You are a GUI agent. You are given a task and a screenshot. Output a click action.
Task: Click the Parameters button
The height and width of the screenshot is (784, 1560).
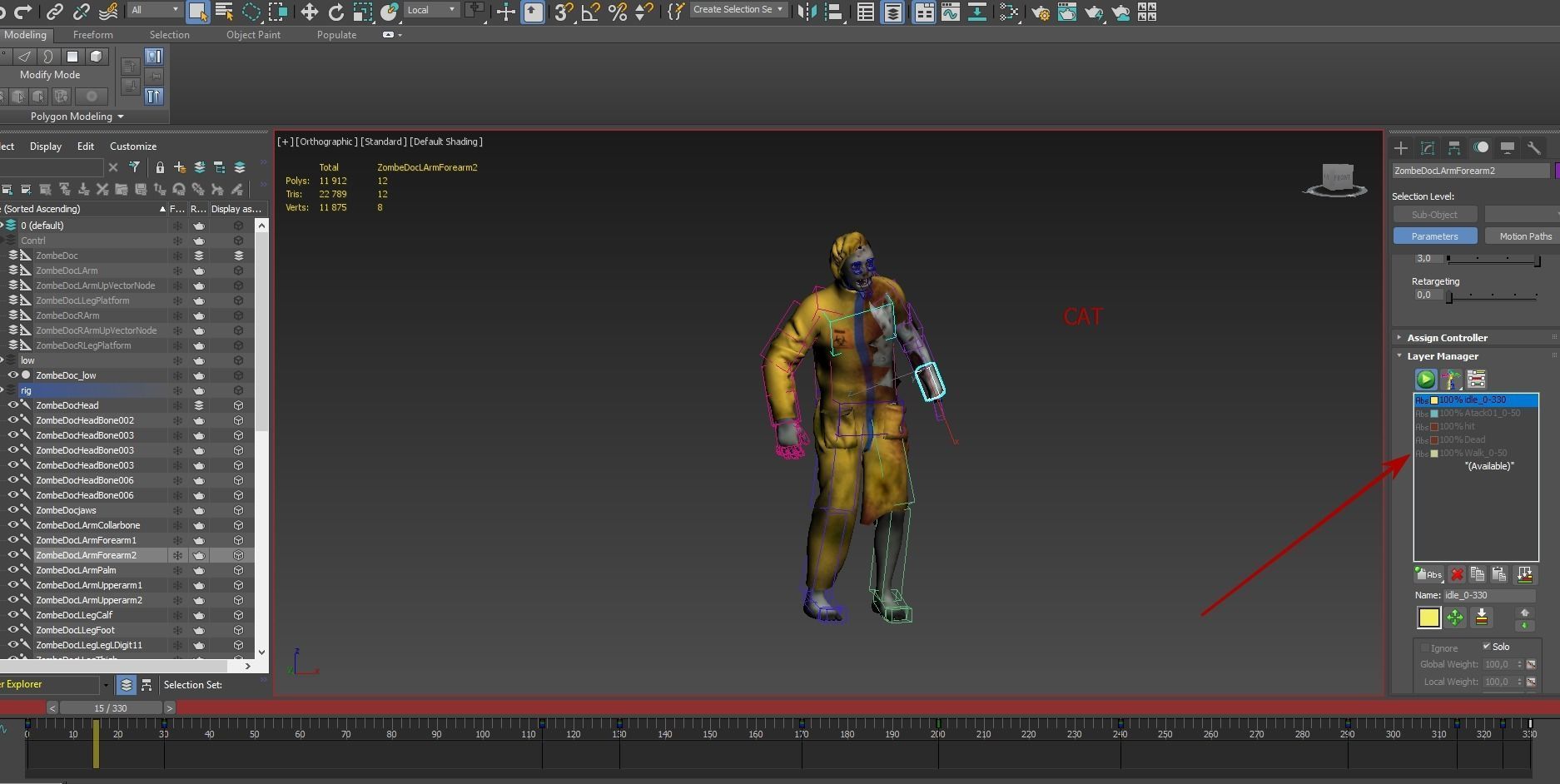[1435, 236]
